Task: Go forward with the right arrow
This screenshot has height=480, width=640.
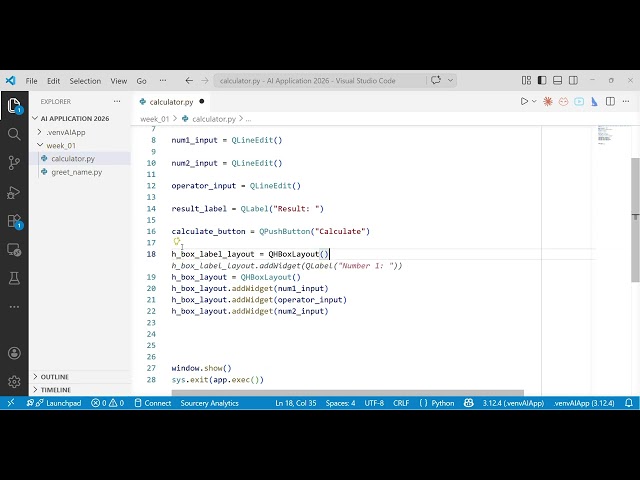Action: [204, 80]
